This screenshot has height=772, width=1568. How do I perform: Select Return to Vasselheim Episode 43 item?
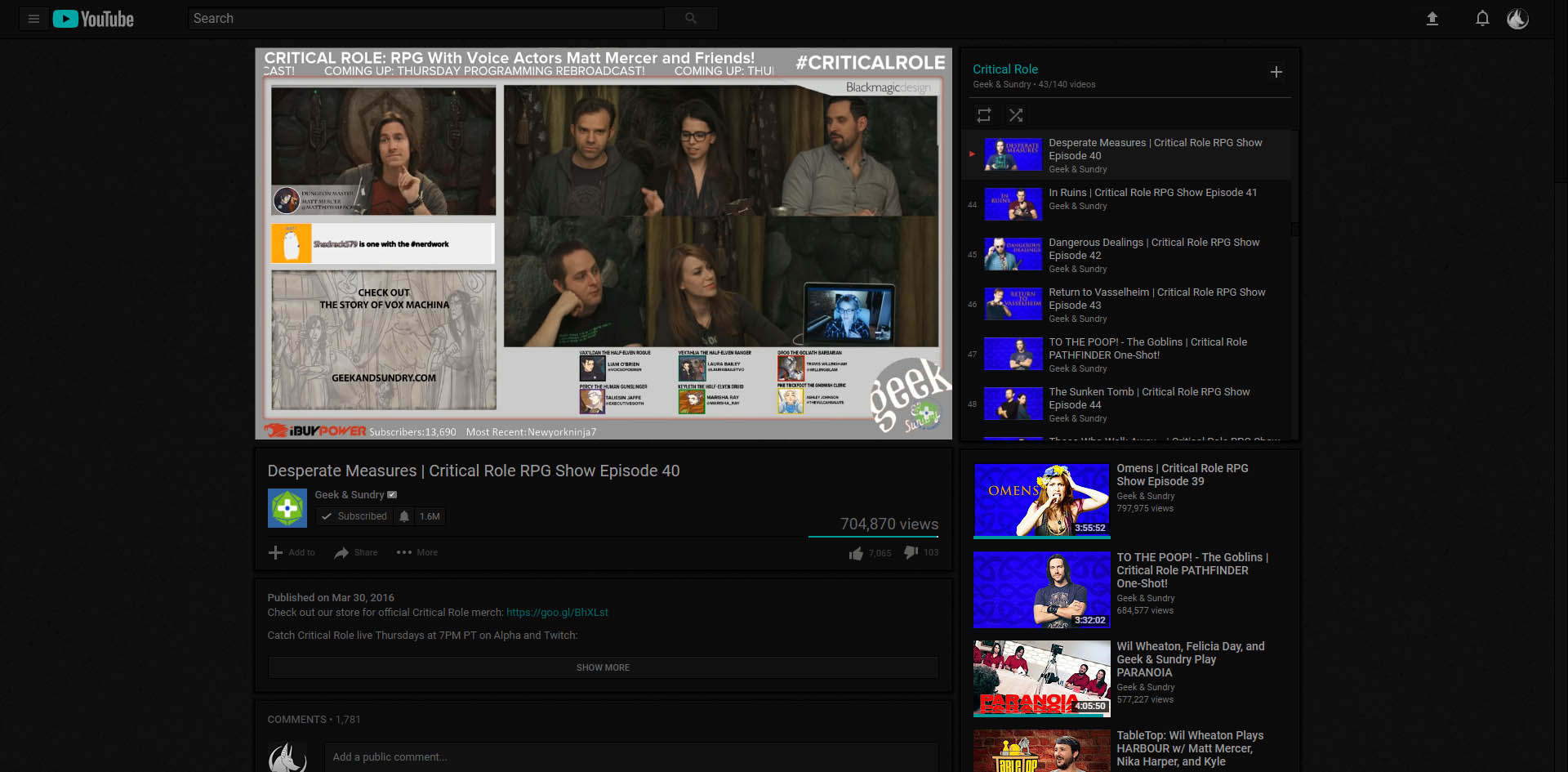point(1127,304)
